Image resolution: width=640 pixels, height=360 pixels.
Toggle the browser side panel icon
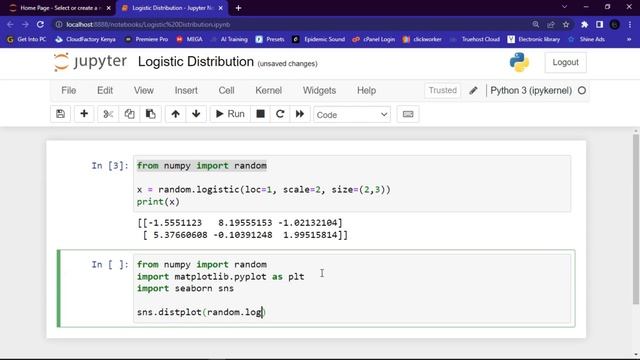point(599,24)
